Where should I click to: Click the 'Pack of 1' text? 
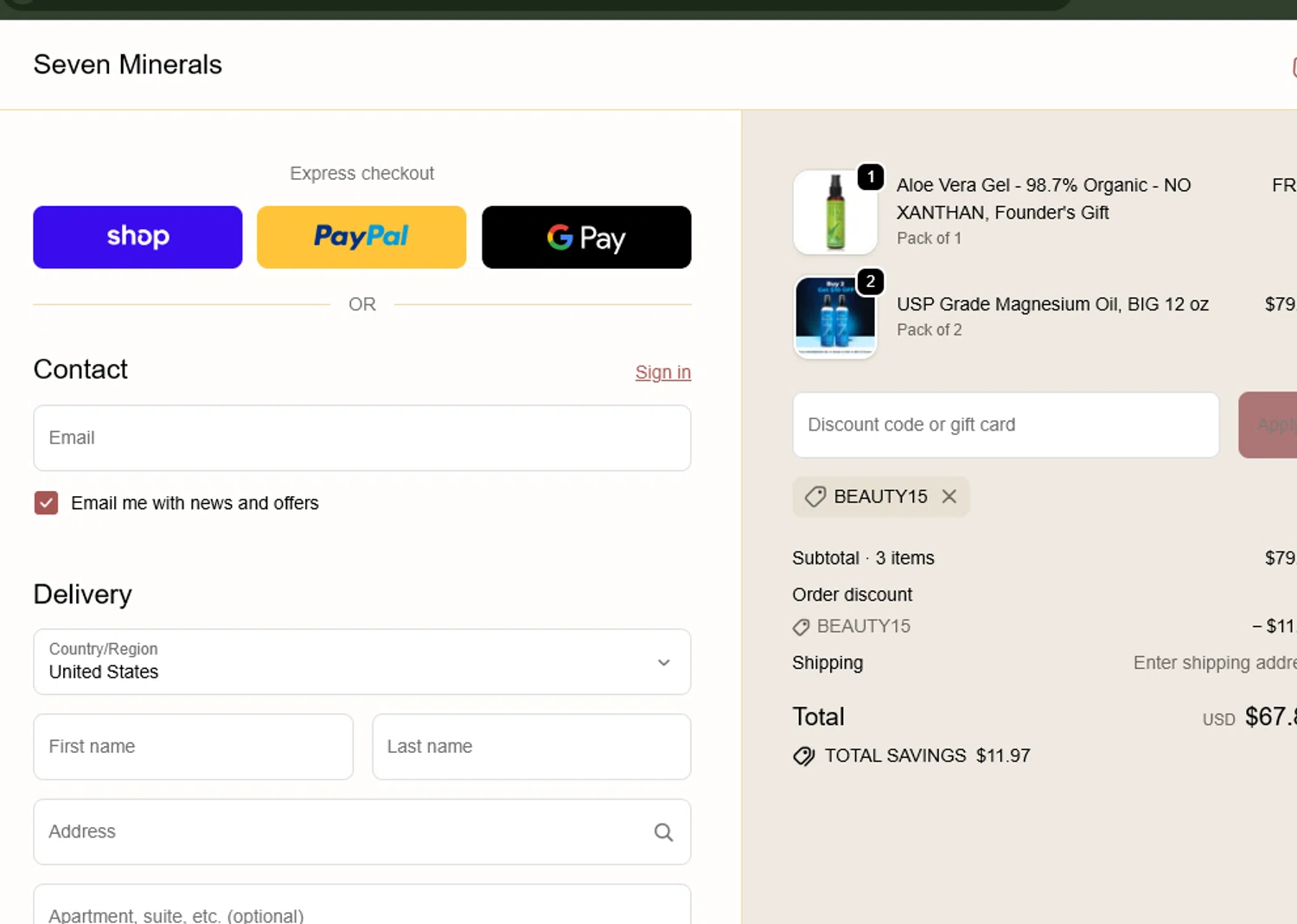pos(929,239)
